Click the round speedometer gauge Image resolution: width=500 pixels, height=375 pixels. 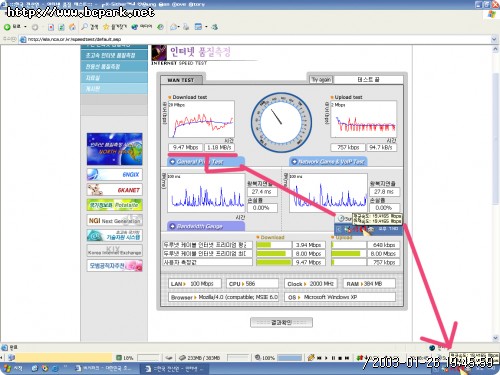coord(281,122)
